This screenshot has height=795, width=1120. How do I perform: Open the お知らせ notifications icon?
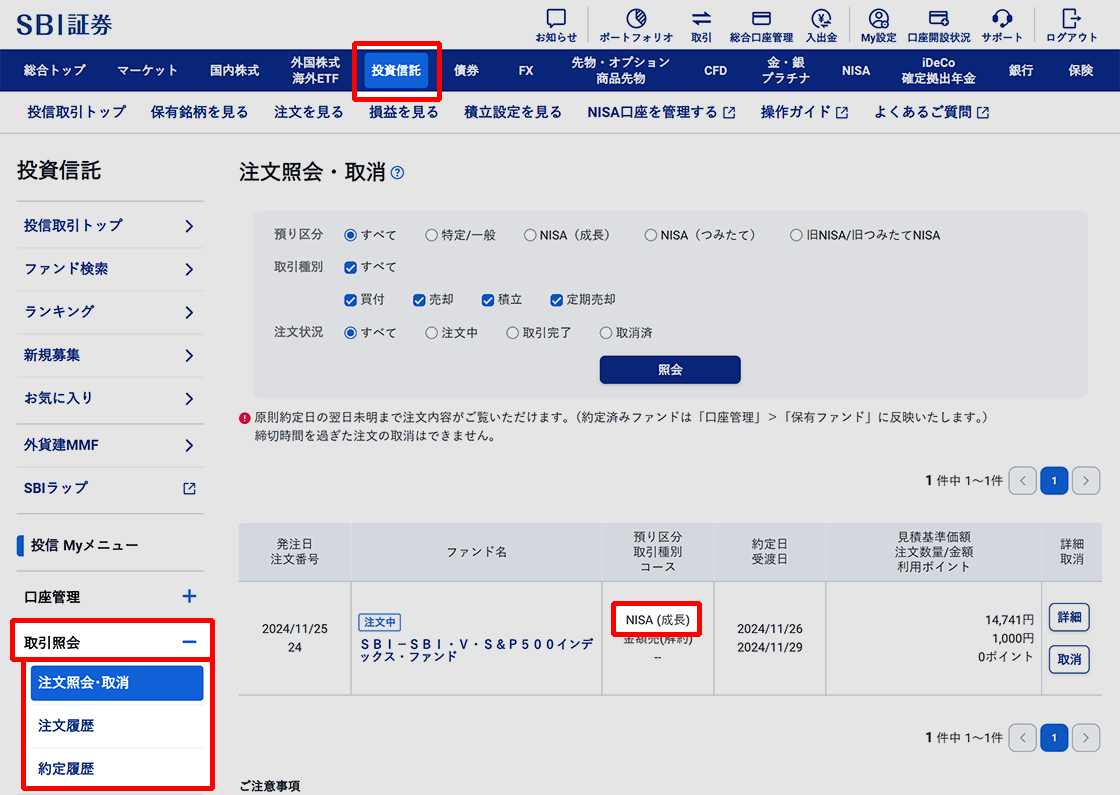coord(556,19)
